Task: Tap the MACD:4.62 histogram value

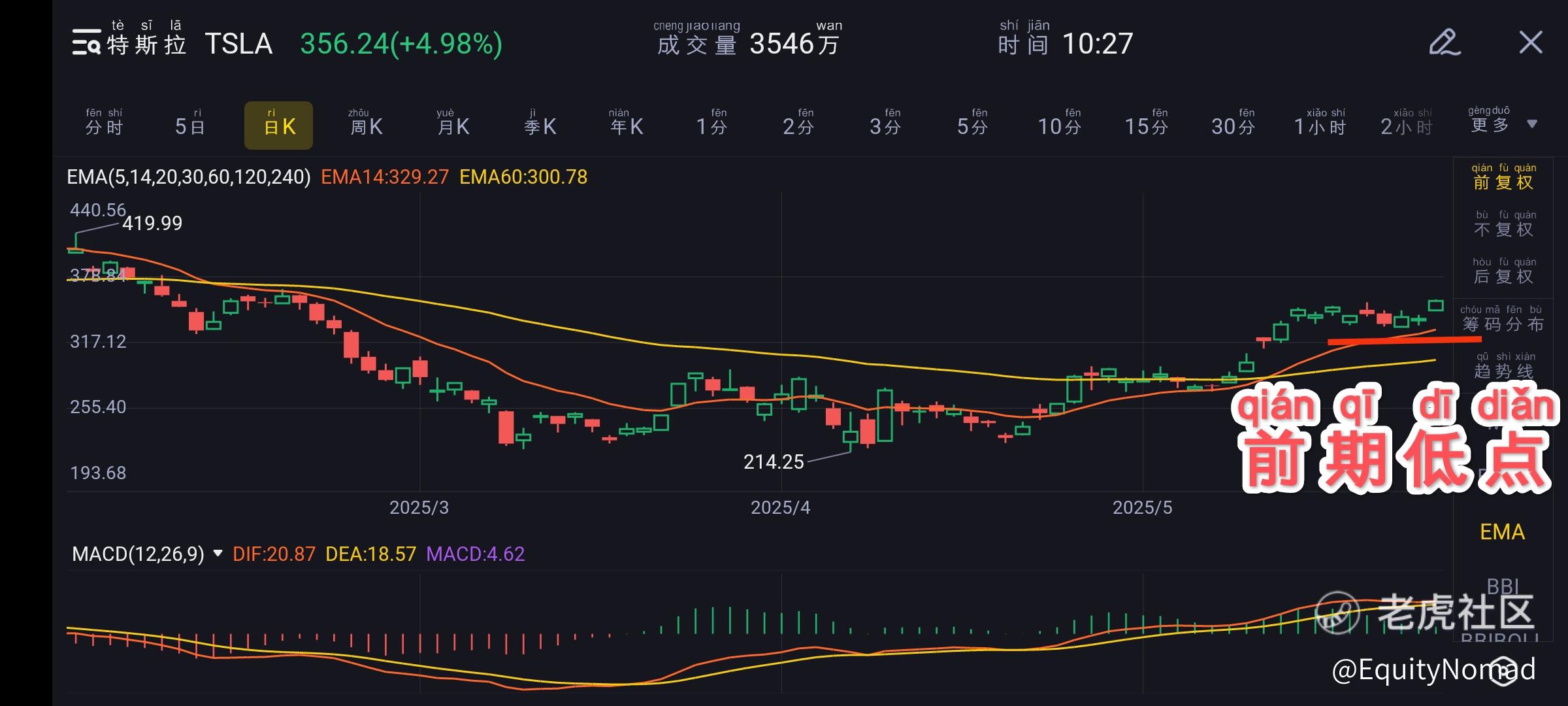Action: point(475,554)
